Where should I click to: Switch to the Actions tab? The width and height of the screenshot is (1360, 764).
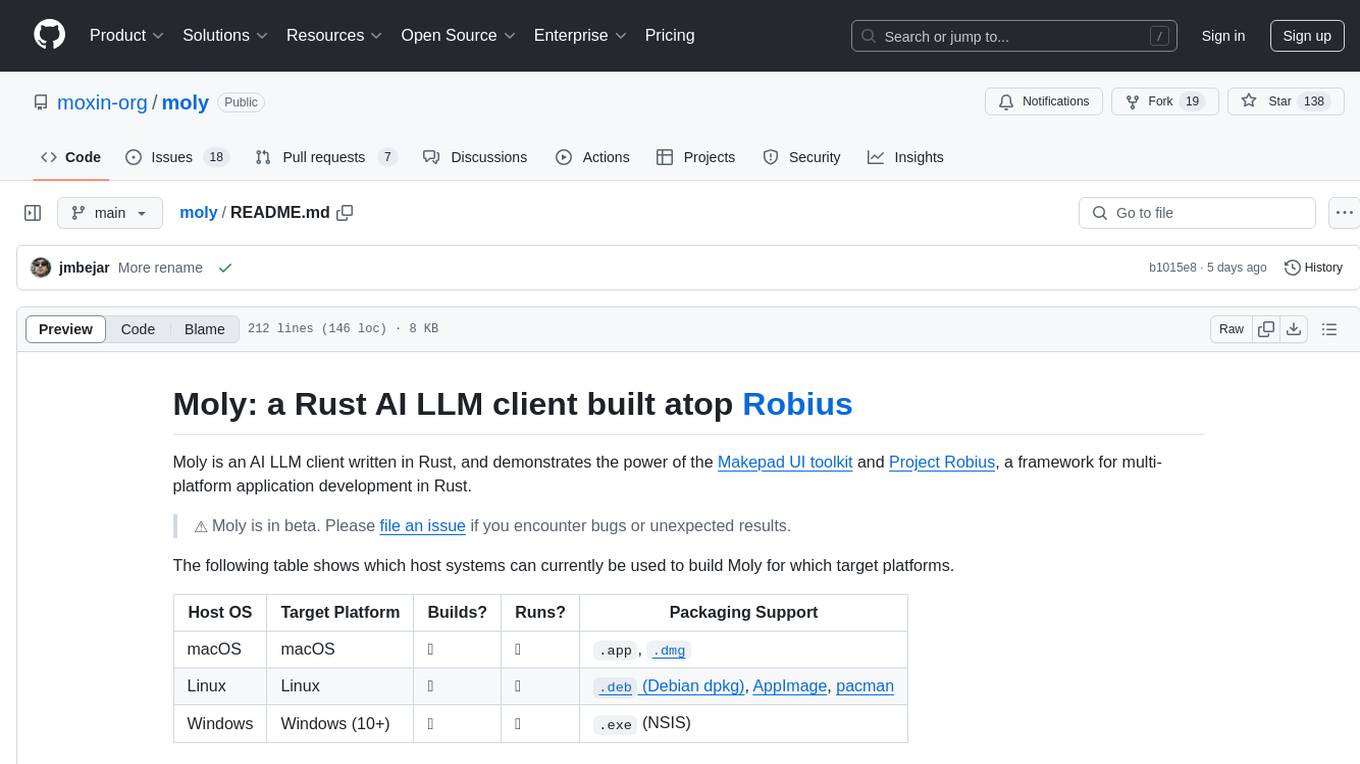tap(593, 157)
